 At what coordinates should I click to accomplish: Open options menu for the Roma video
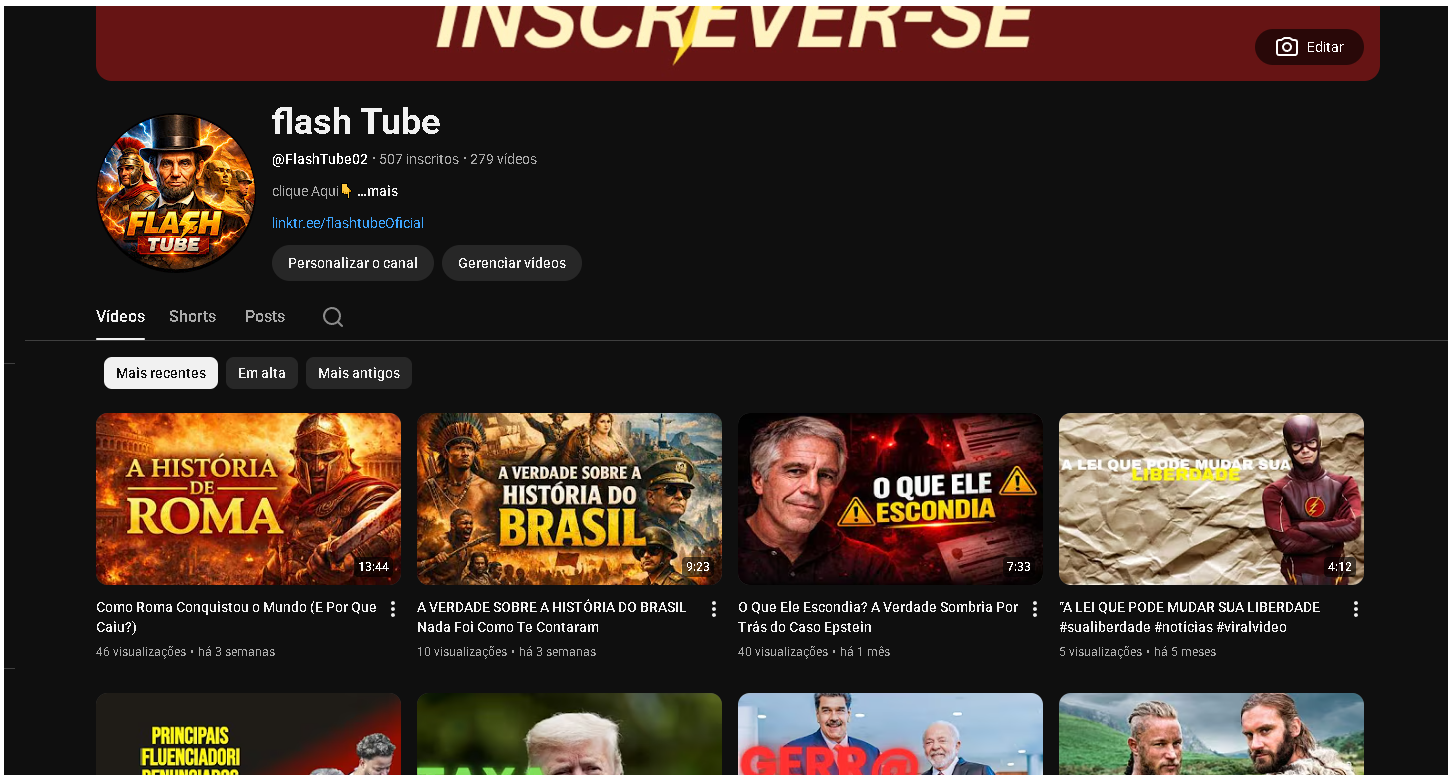(x=393, y=609)
